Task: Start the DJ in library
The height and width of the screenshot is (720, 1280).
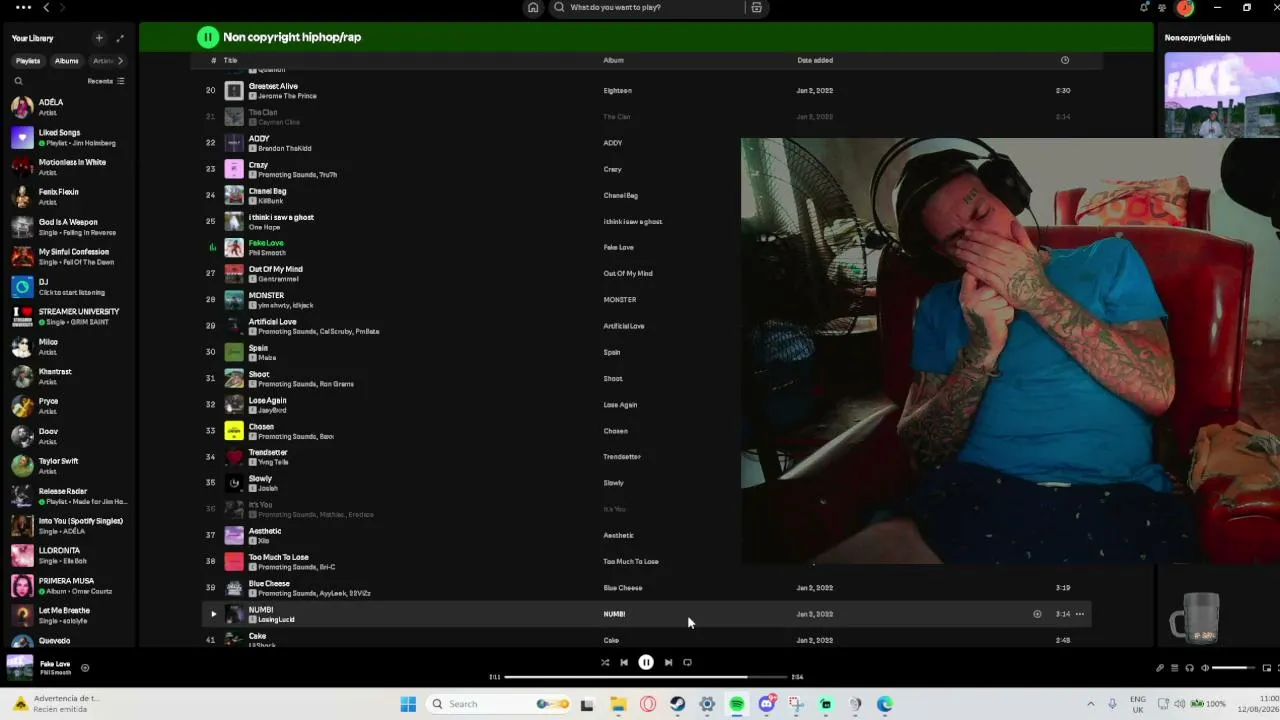Action: 68,286
